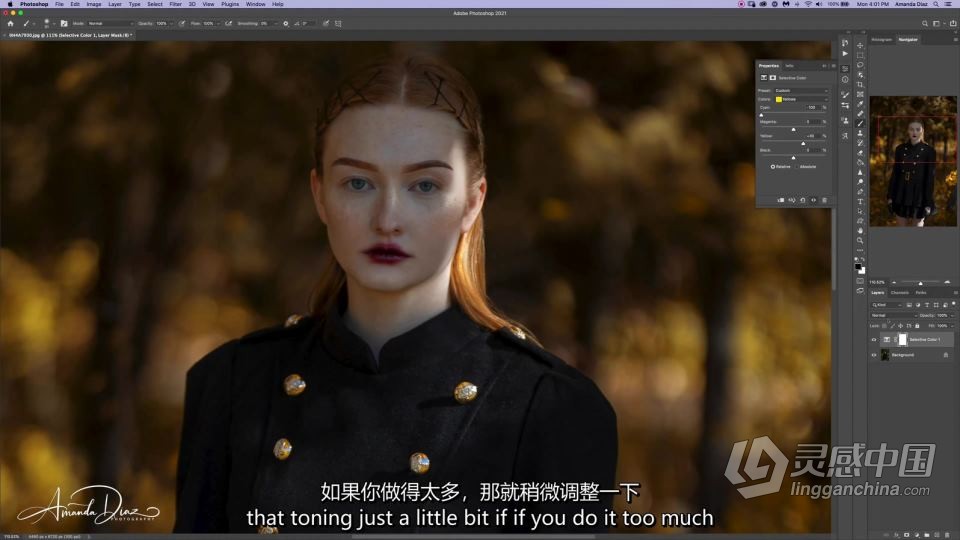Open the layer blend mode Normal dropdown
The width and height of the screenshot is (960, 540).
pyautogui.click(x=893, y=315)
